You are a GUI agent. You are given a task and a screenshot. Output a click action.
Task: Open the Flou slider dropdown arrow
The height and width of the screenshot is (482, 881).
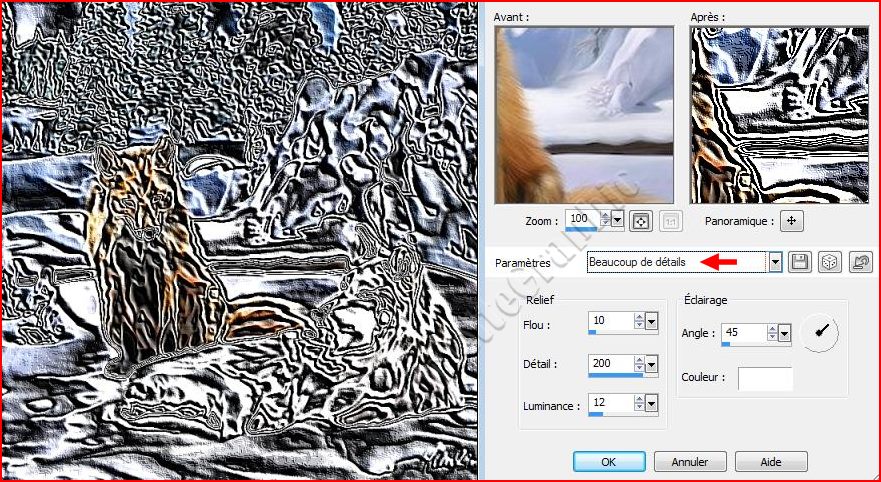[x=652, y=321]
